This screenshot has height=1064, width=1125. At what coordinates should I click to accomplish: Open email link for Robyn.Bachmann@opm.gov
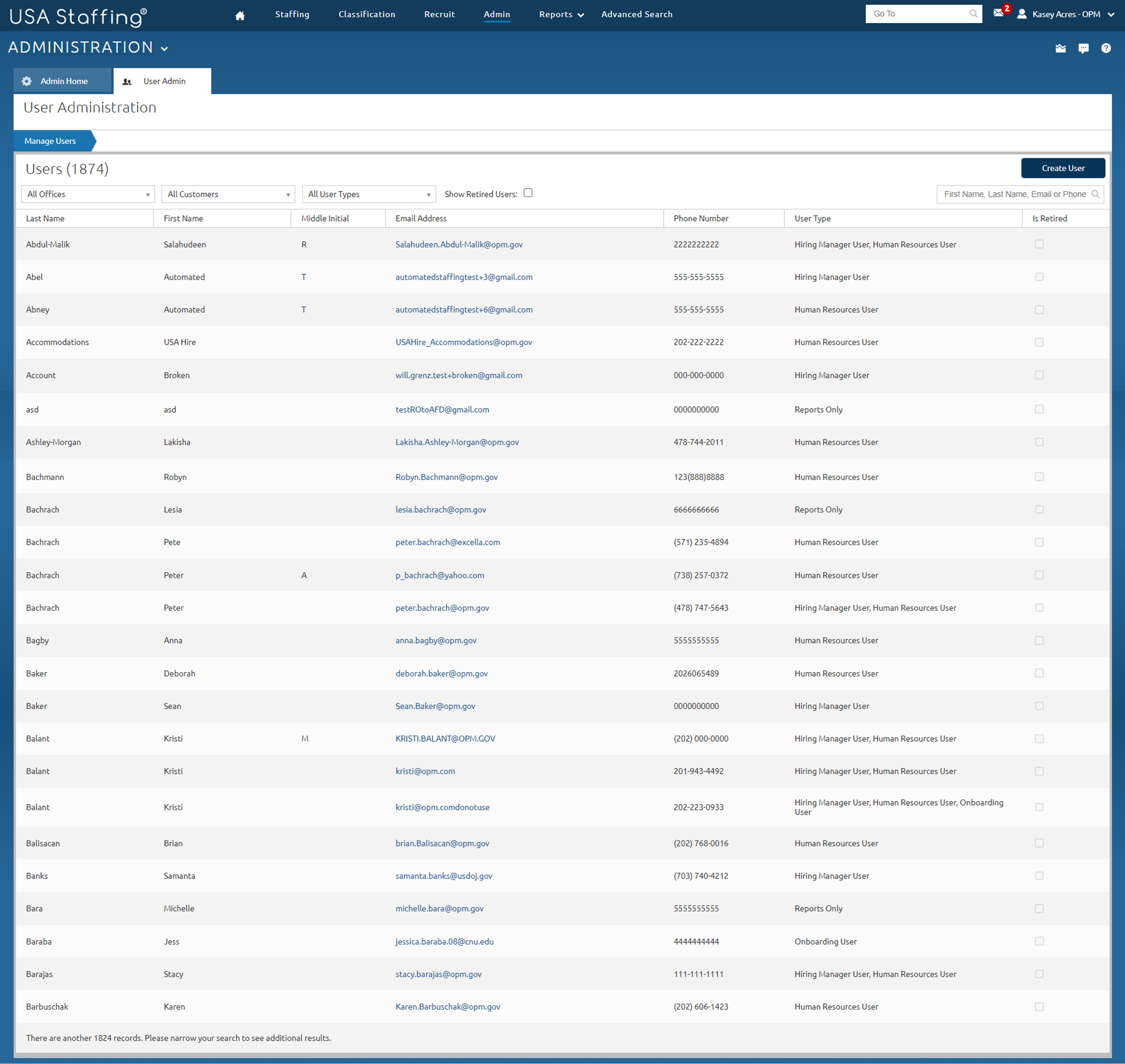[446, 477]
